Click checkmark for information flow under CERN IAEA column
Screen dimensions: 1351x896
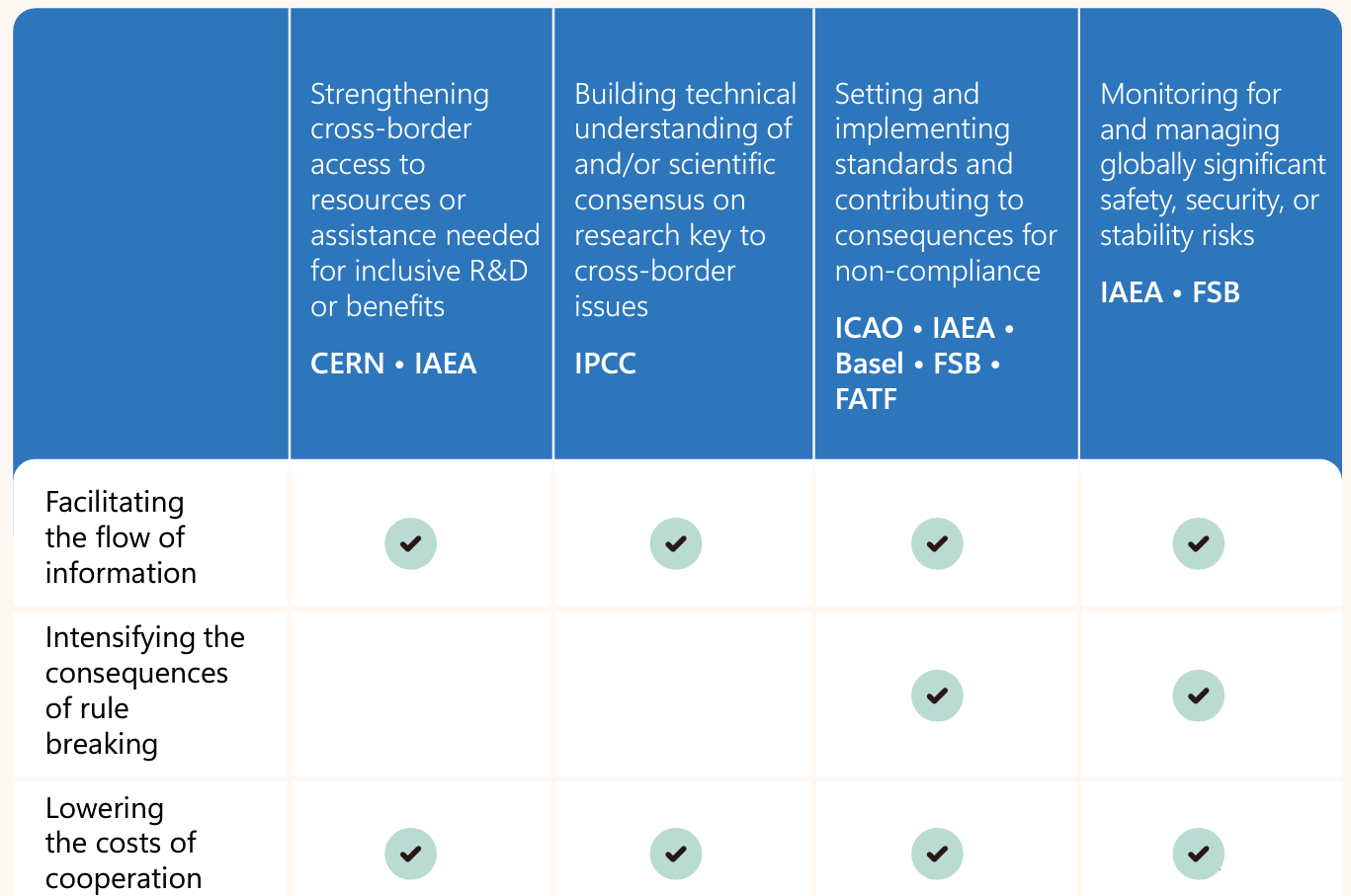(x=410, y=543)
